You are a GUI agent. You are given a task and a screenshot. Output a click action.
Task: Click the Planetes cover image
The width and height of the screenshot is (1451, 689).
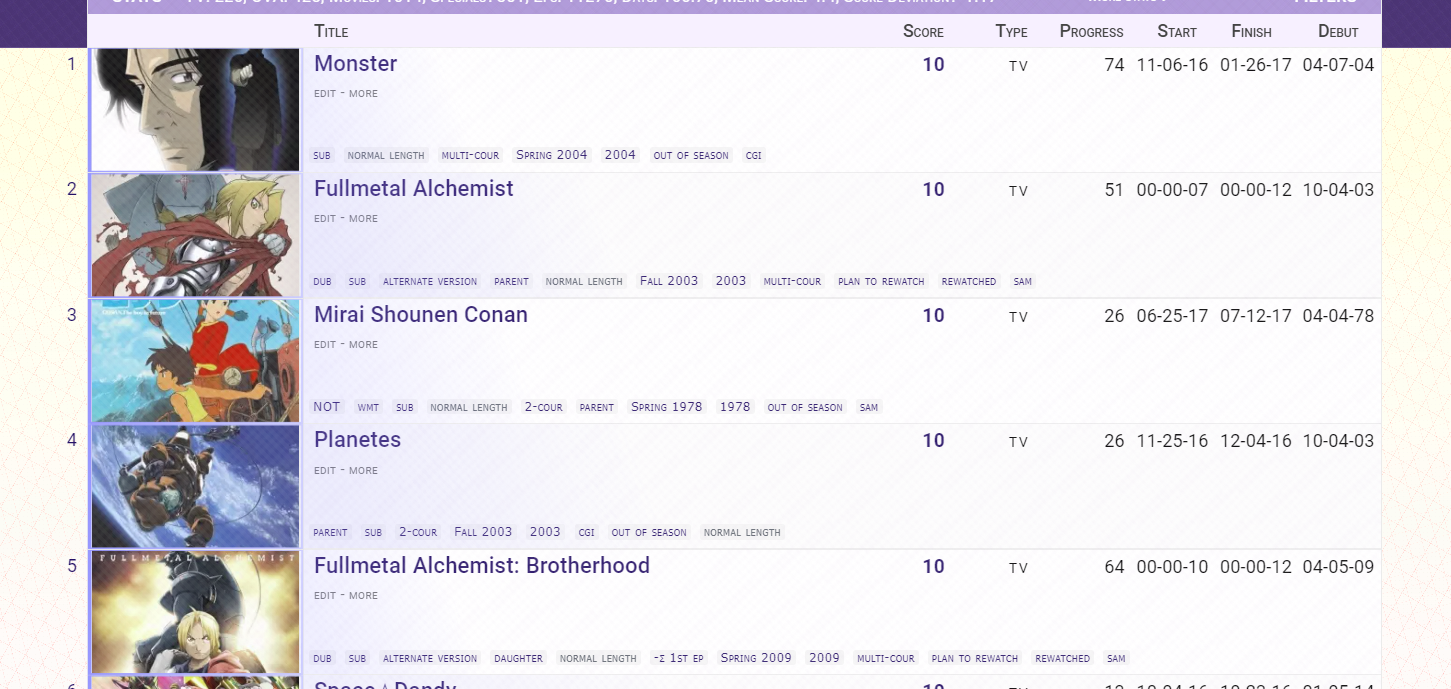coord(195,486)
